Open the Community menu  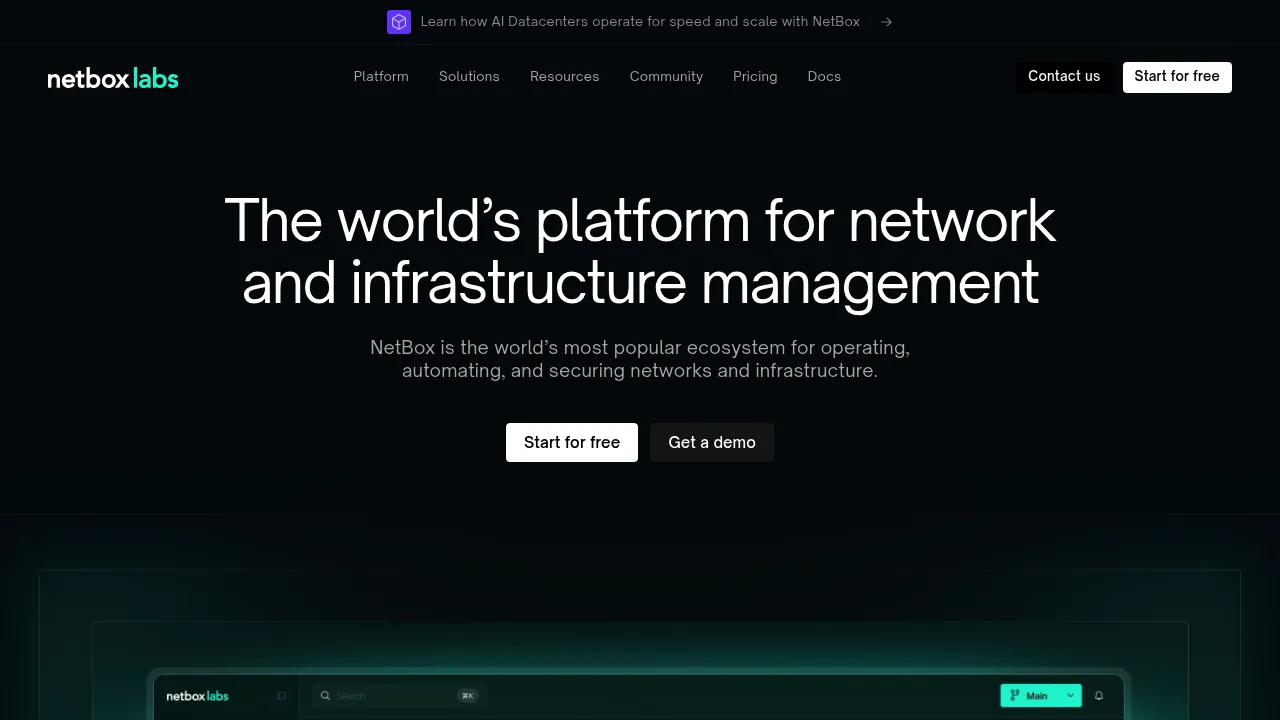[x=666, y=77]
